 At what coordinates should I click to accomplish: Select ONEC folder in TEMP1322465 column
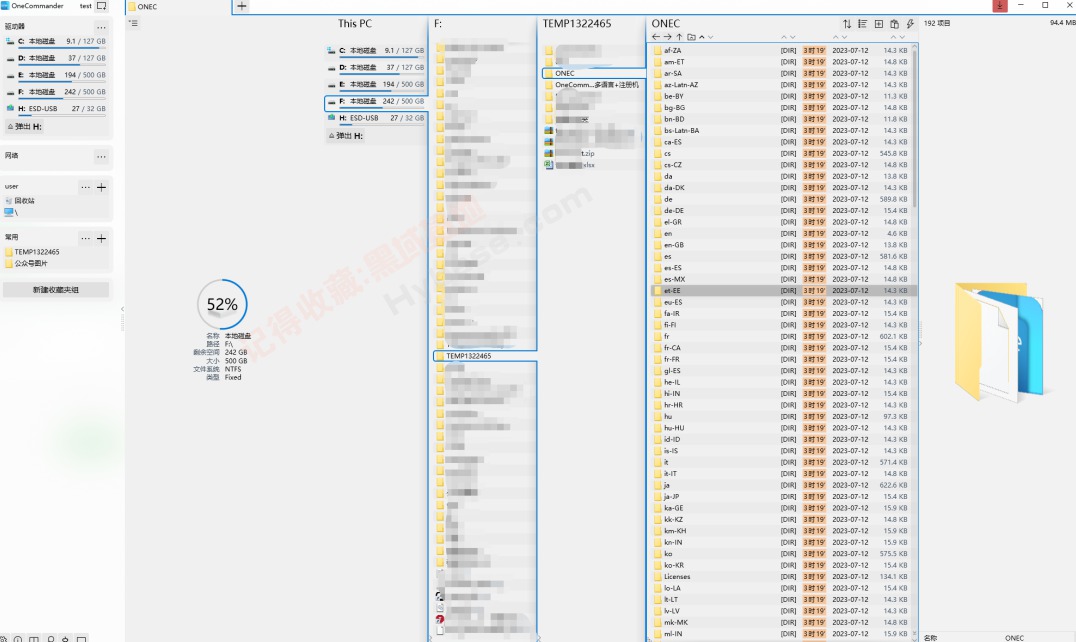click(593, 73)
